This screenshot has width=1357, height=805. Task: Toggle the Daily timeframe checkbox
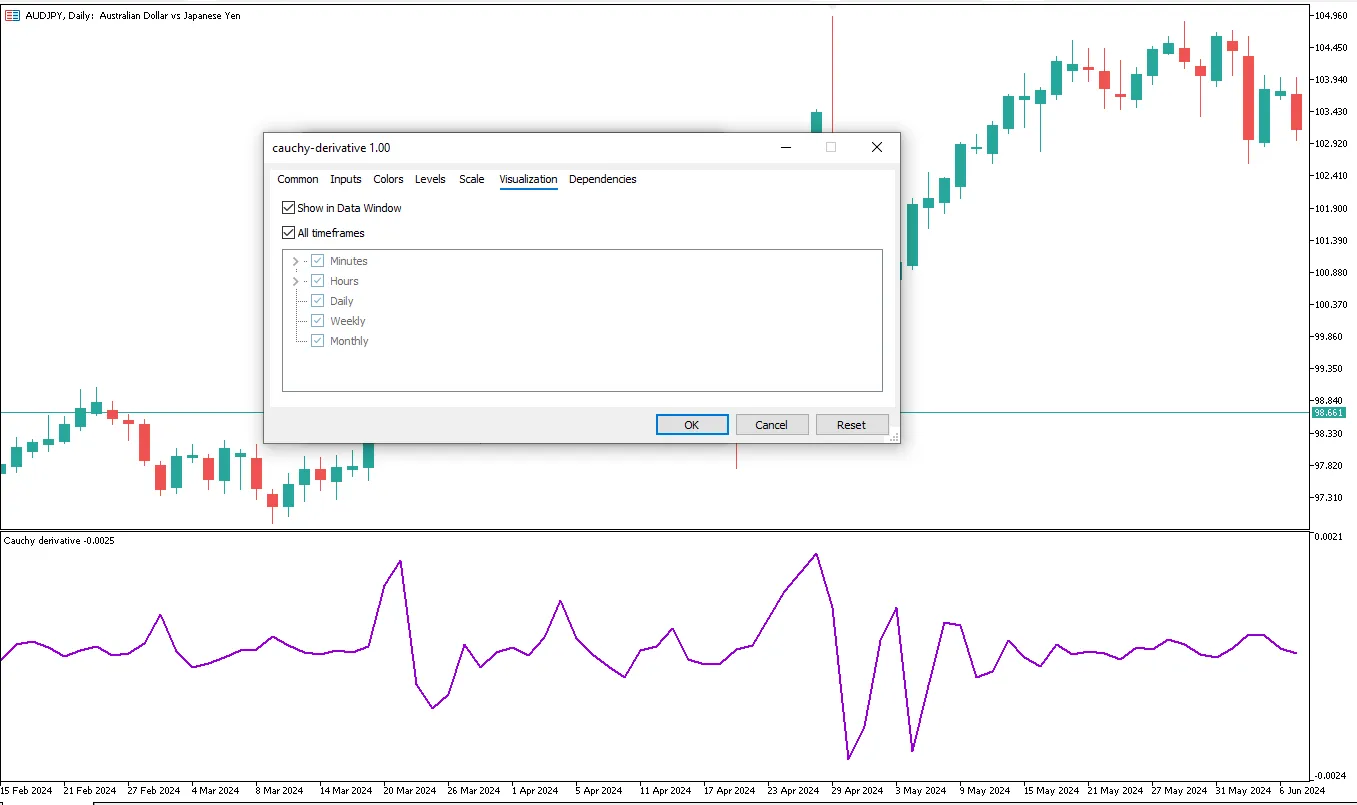(318, 301)
